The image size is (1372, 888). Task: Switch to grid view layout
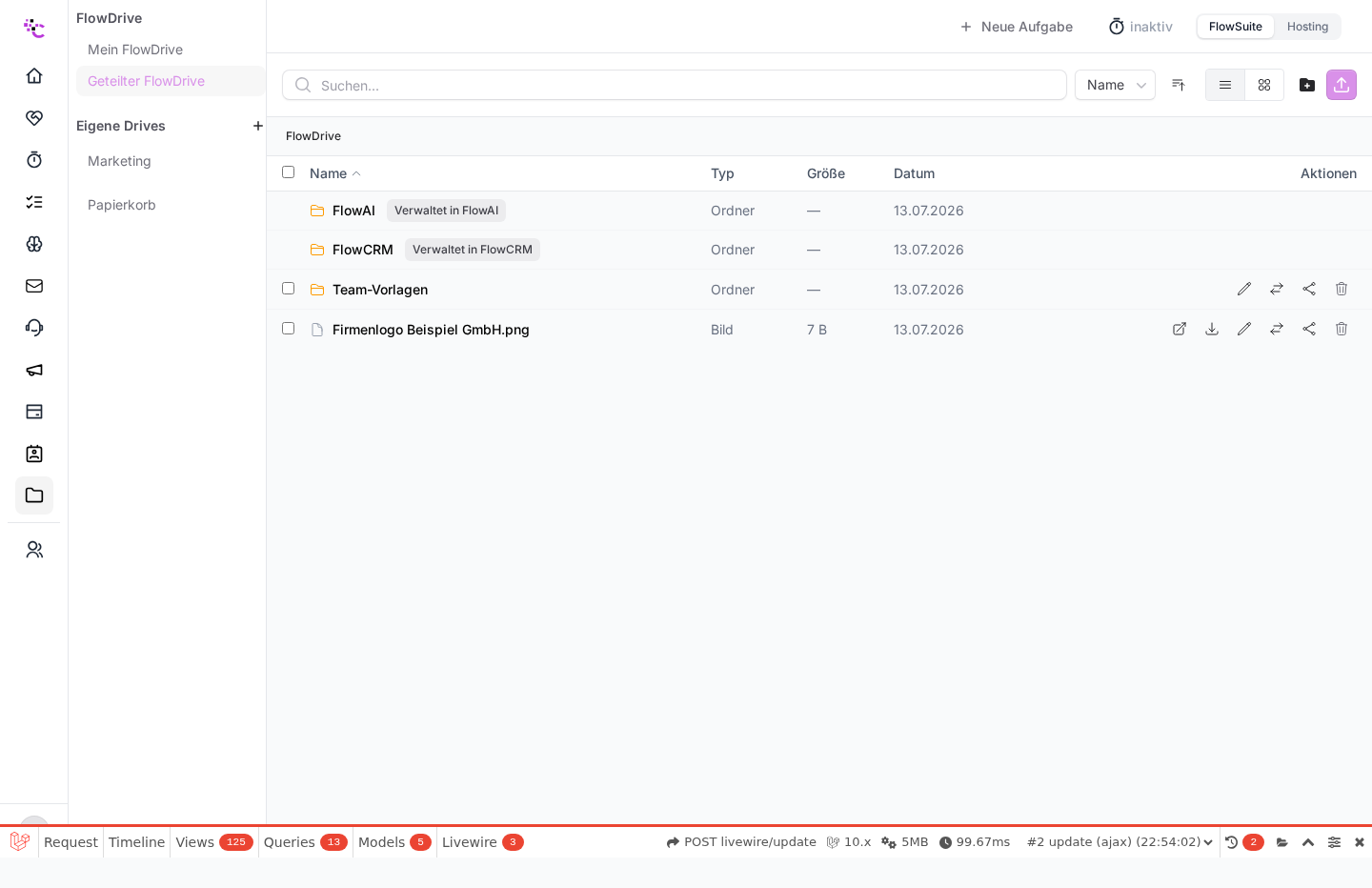1263,85
